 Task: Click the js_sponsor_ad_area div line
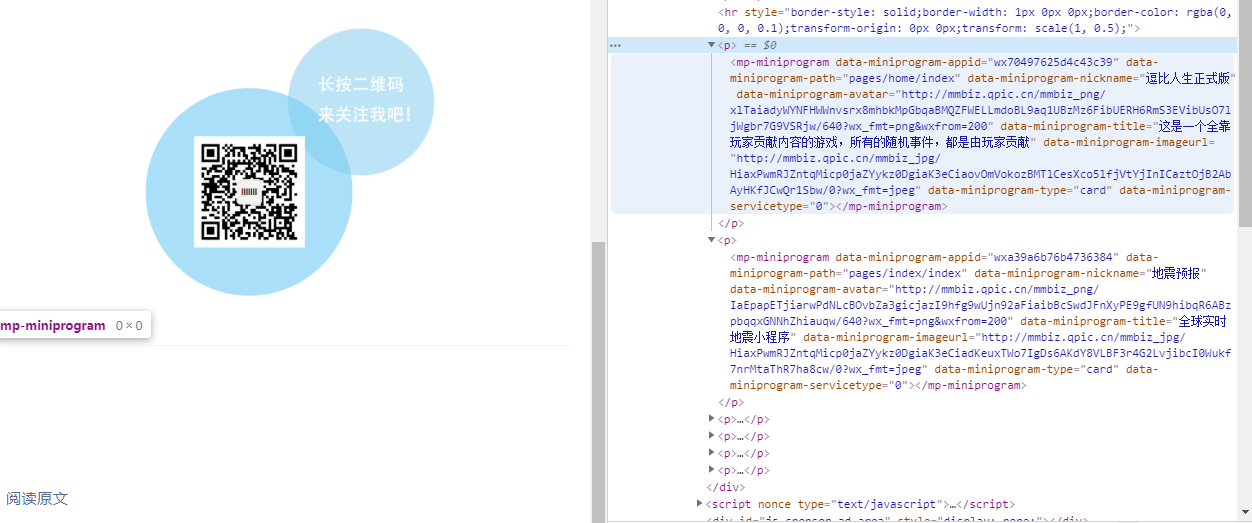click(x=896, y=520)
